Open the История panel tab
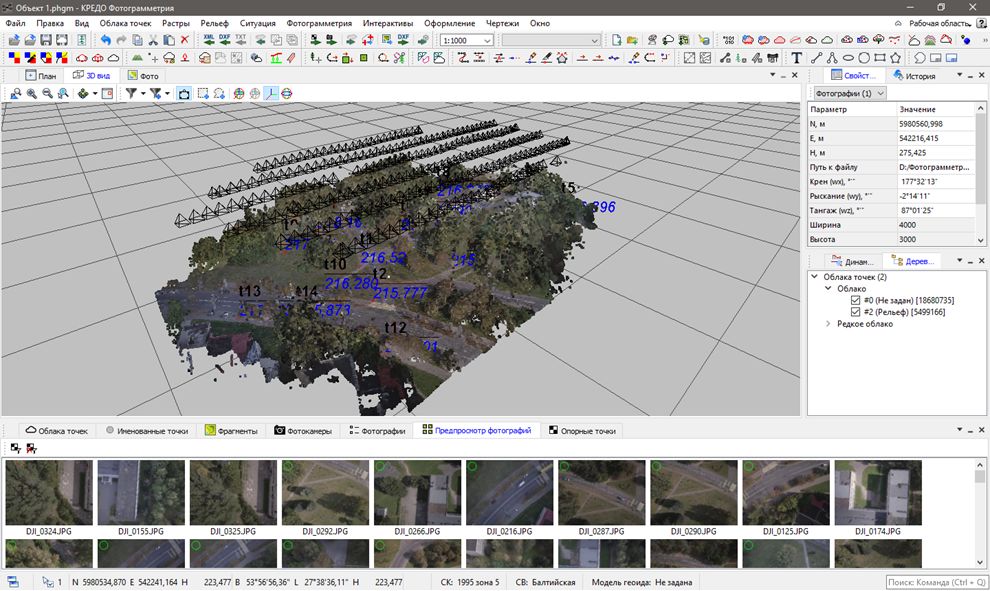Viewport: 990px width, 591px height. pyautogui.click(x=914, y=75)
